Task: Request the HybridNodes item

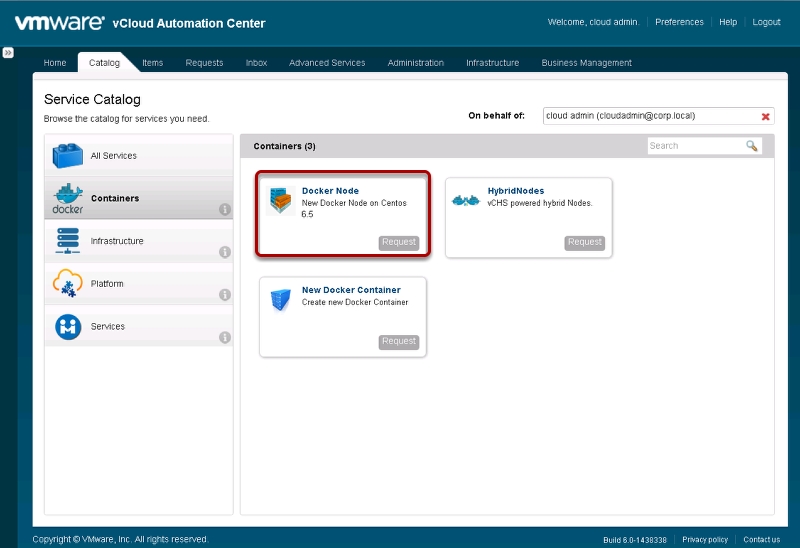Action: coord(585,242)
